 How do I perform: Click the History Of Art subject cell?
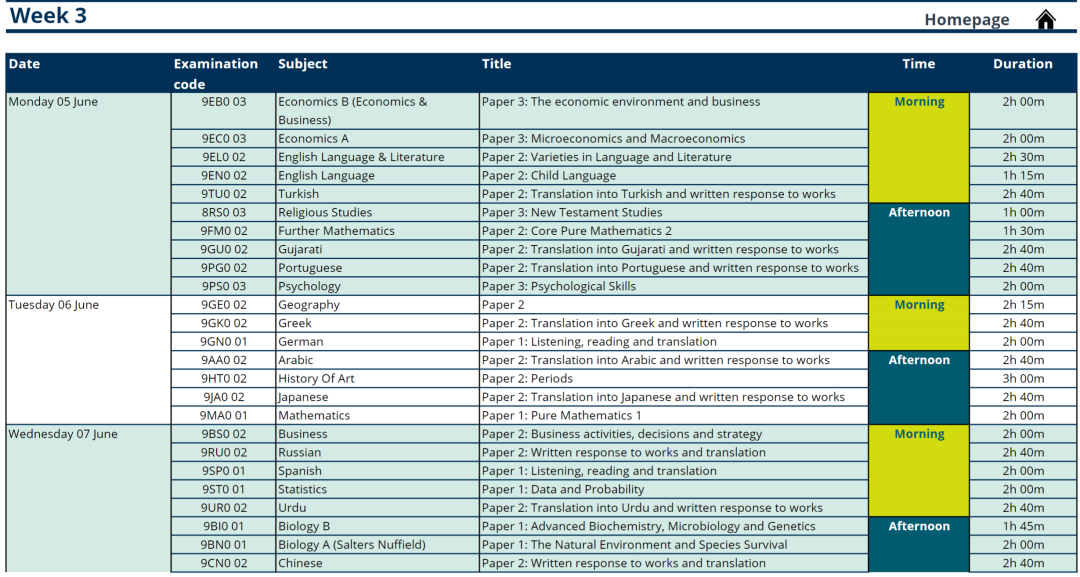(x=377, y=379)
